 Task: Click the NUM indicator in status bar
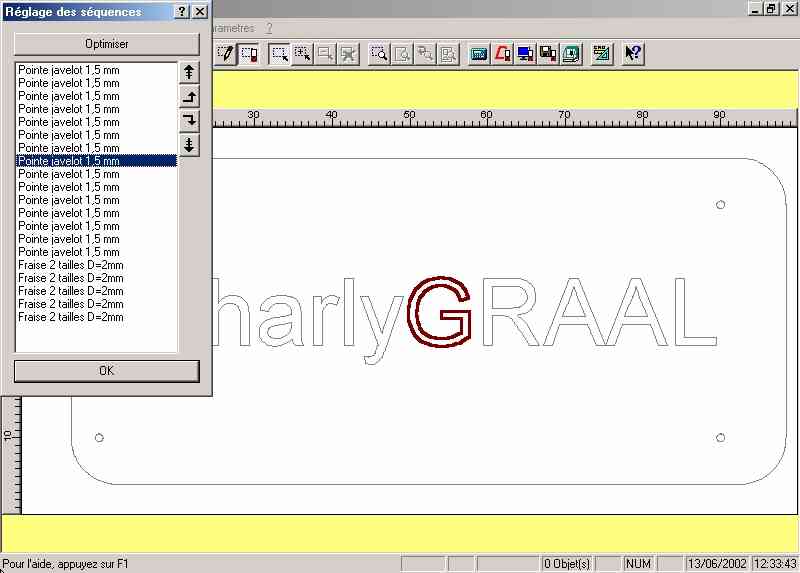point(638,564)
